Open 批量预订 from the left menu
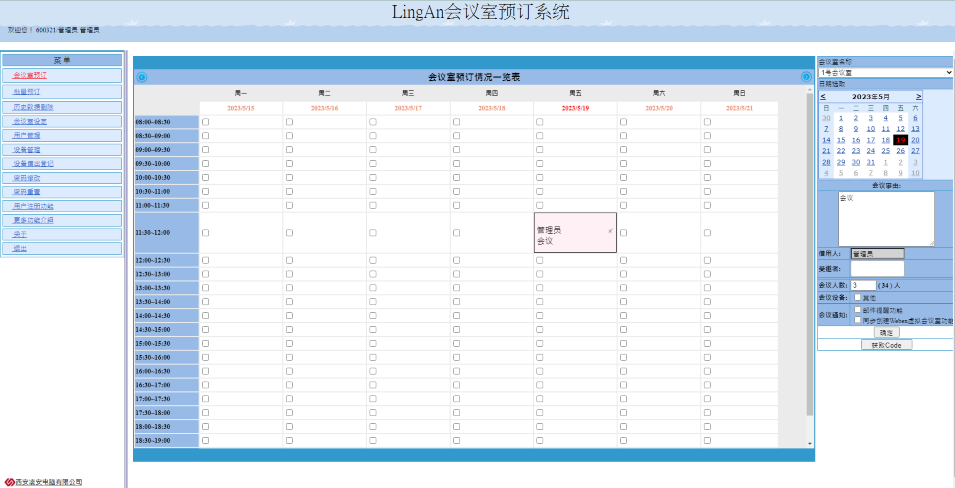The height and width of the screenshot is (488, 955). [28, 90]
